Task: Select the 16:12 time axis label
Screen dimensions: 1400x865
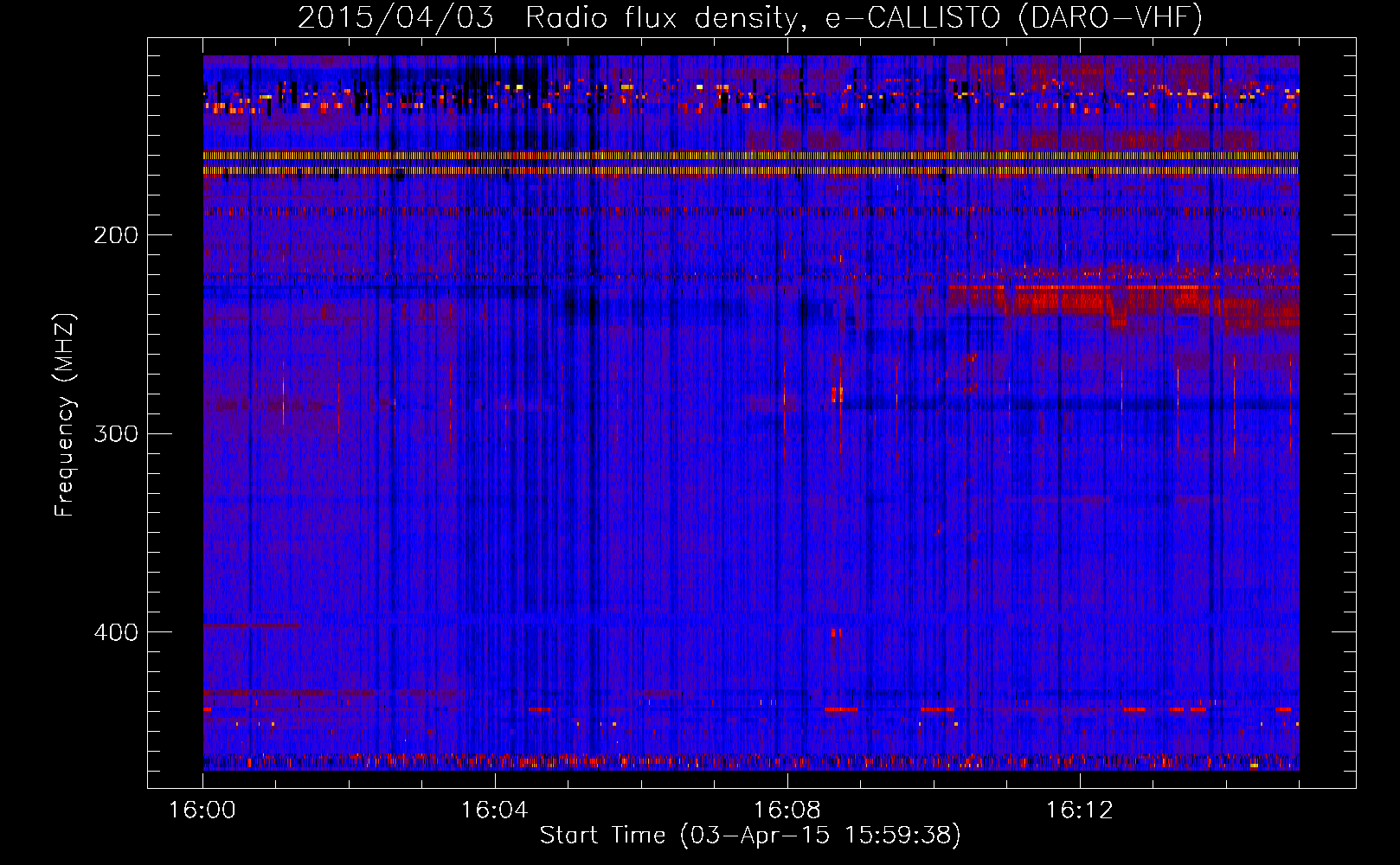Action: tap(1079, 811)
